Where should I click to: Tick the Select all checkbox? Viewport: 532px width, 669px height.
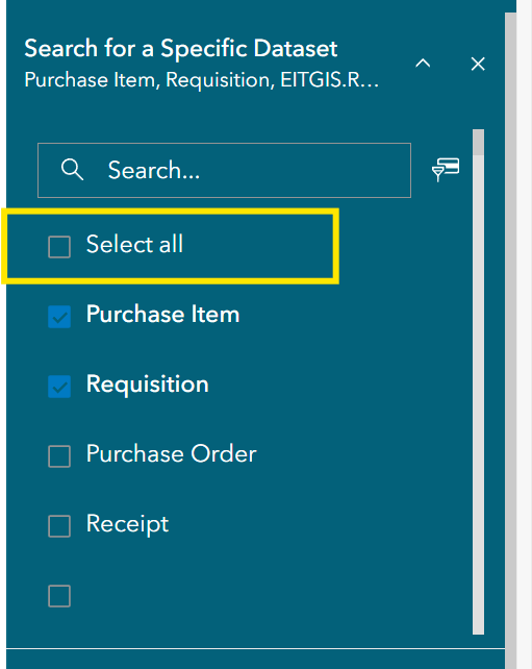[59, 247]
